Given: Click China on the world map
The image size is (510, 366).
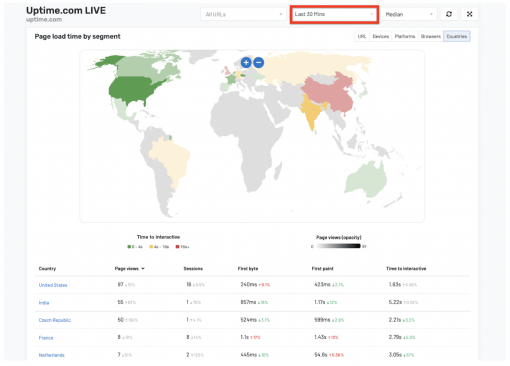Looking at the screenshot, I should [x=328, y=93].
